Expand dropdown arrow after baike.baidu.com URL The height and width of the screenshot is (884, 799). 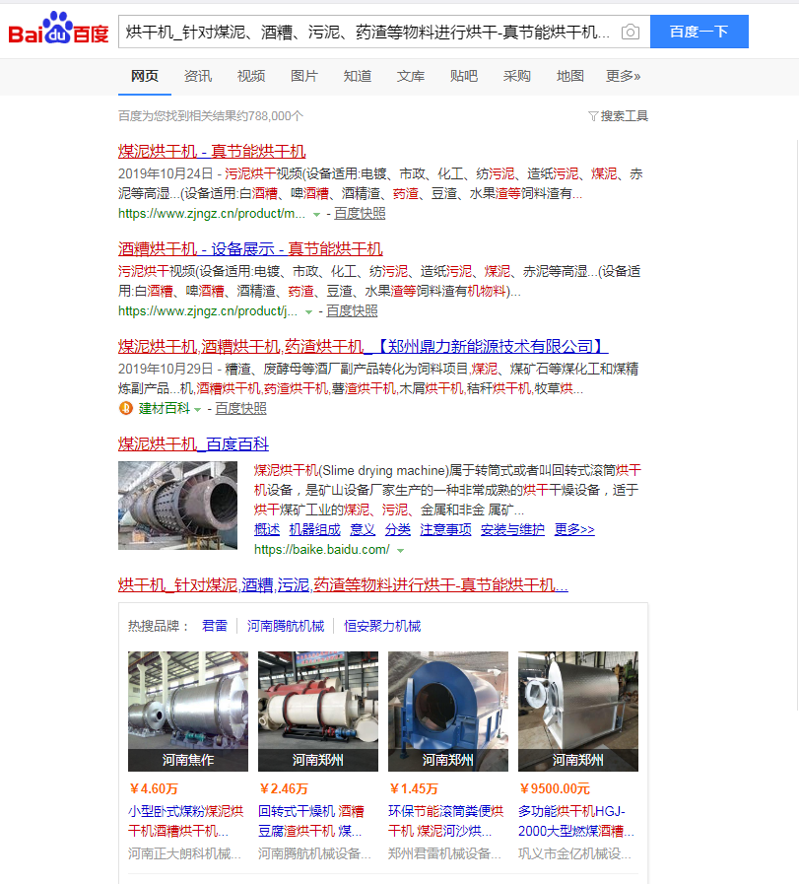[x=400, y=551]
